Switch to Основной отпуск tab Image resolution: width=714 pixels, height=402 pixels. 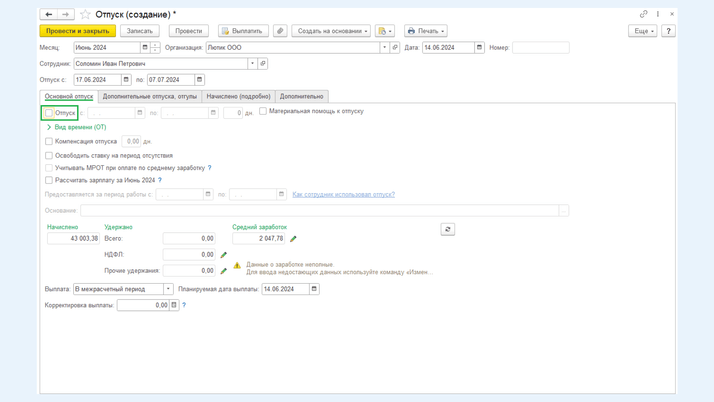click(69, 97)
